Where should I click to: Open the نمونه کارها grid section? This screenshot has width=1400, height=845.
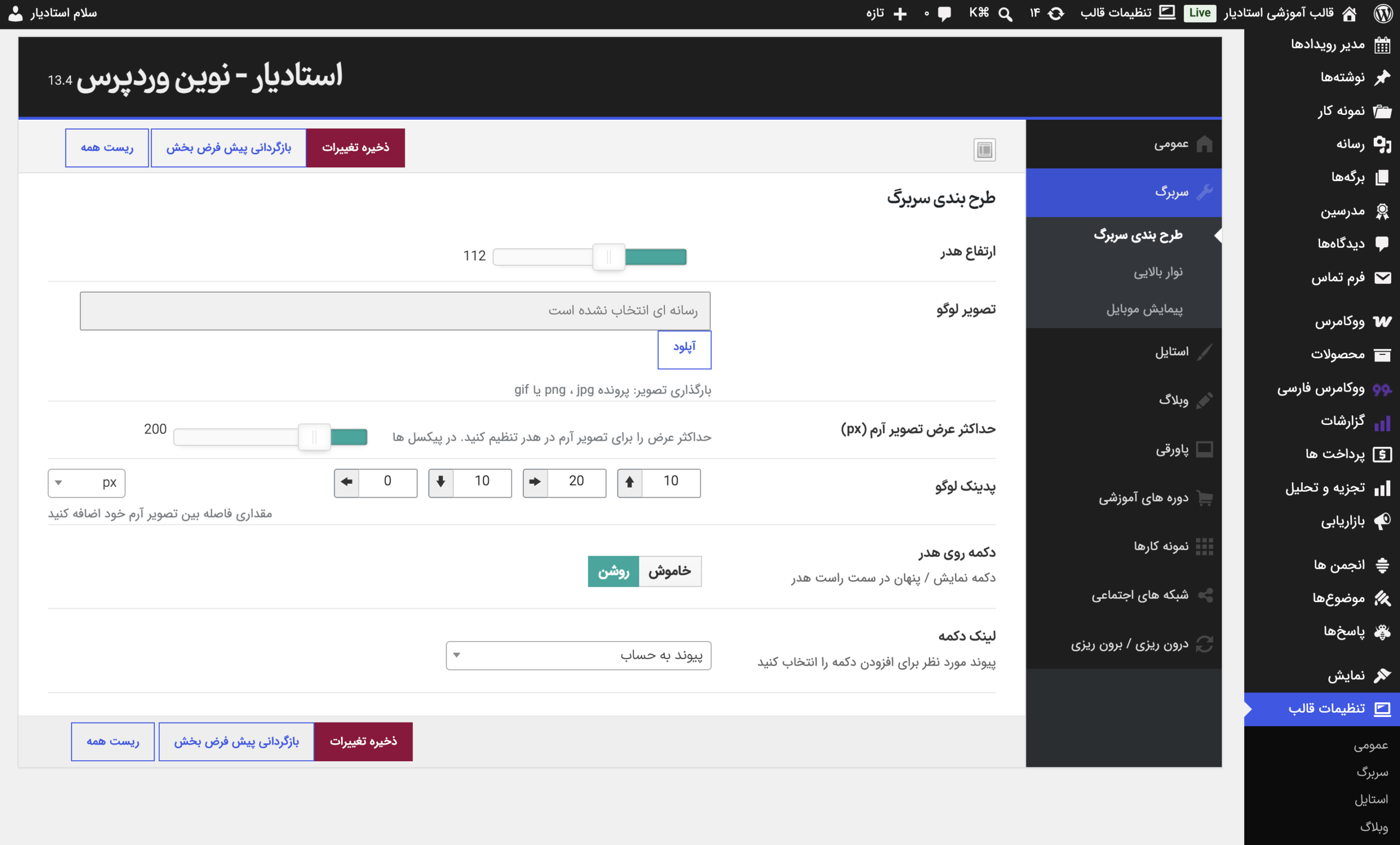pyautogui.click(x=1123, y=546)
